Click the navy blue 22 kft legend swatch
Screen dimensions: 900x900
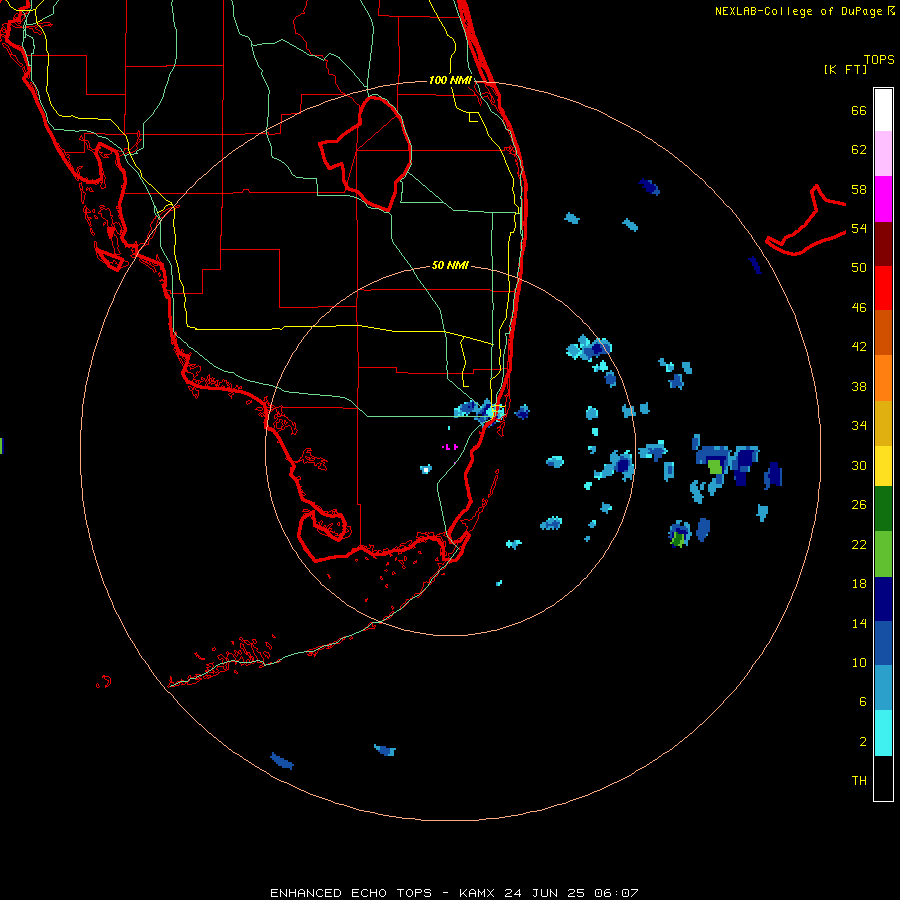pyautogui.click(x=883, y=599)
